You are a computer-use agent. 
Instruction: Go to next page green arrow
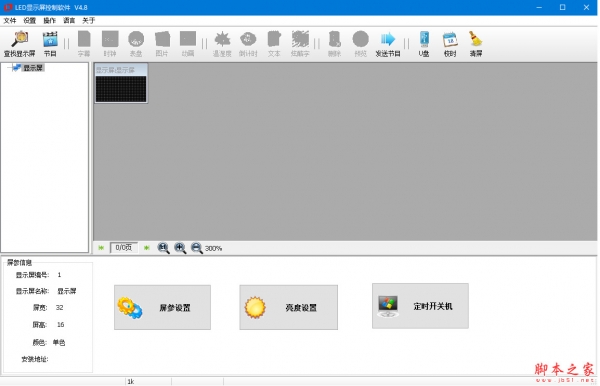pyautogui.click(x=147, y=248)
